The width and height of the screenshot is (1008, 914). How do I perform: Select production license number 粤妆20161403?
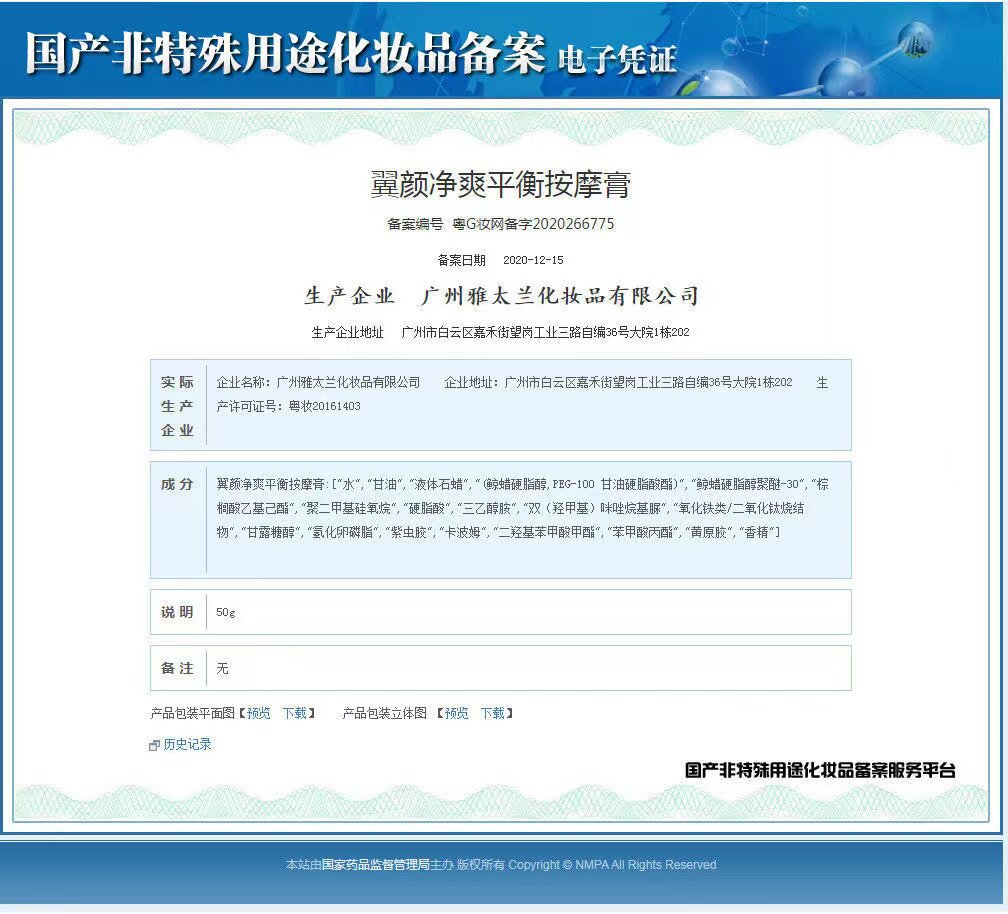point(325,406)
